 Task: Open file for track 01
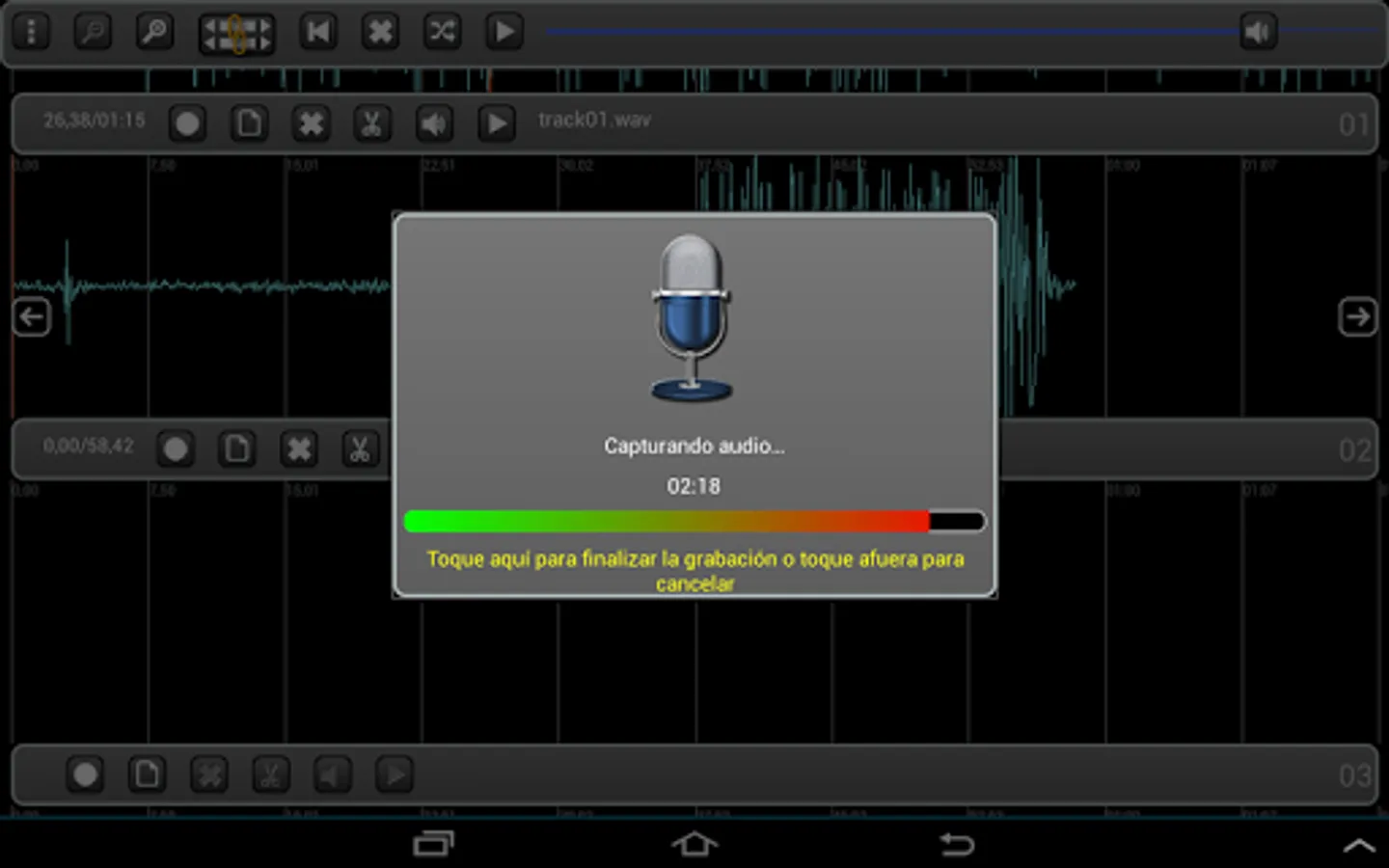[x=249, y=123]
